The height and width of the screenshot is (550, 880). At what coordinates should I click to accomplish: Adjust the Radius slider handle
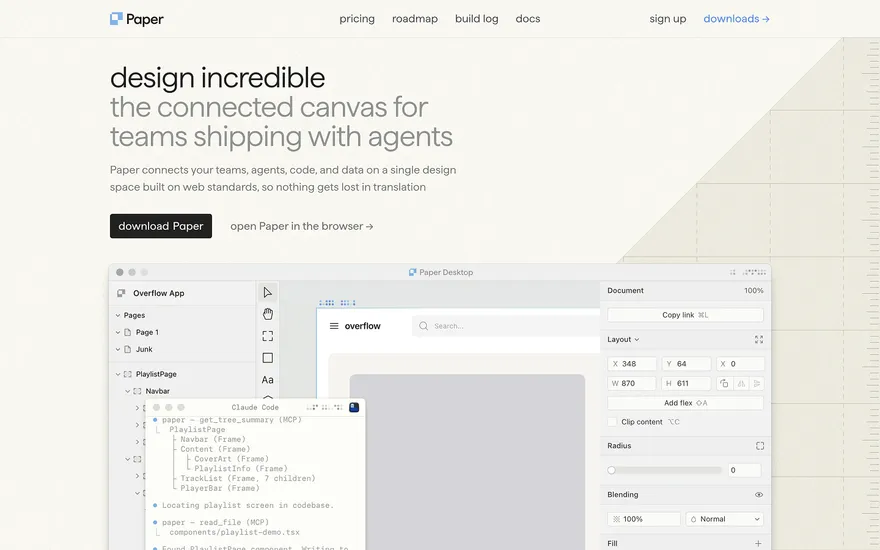612,470
